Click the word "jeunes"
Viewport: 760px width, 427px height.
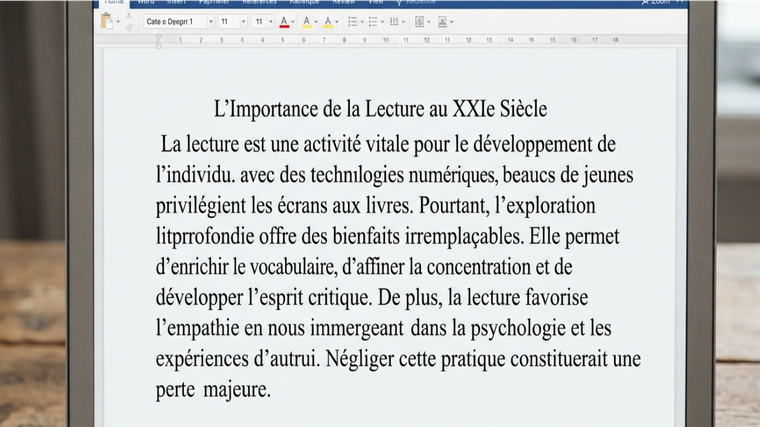[x=608, y=175]
